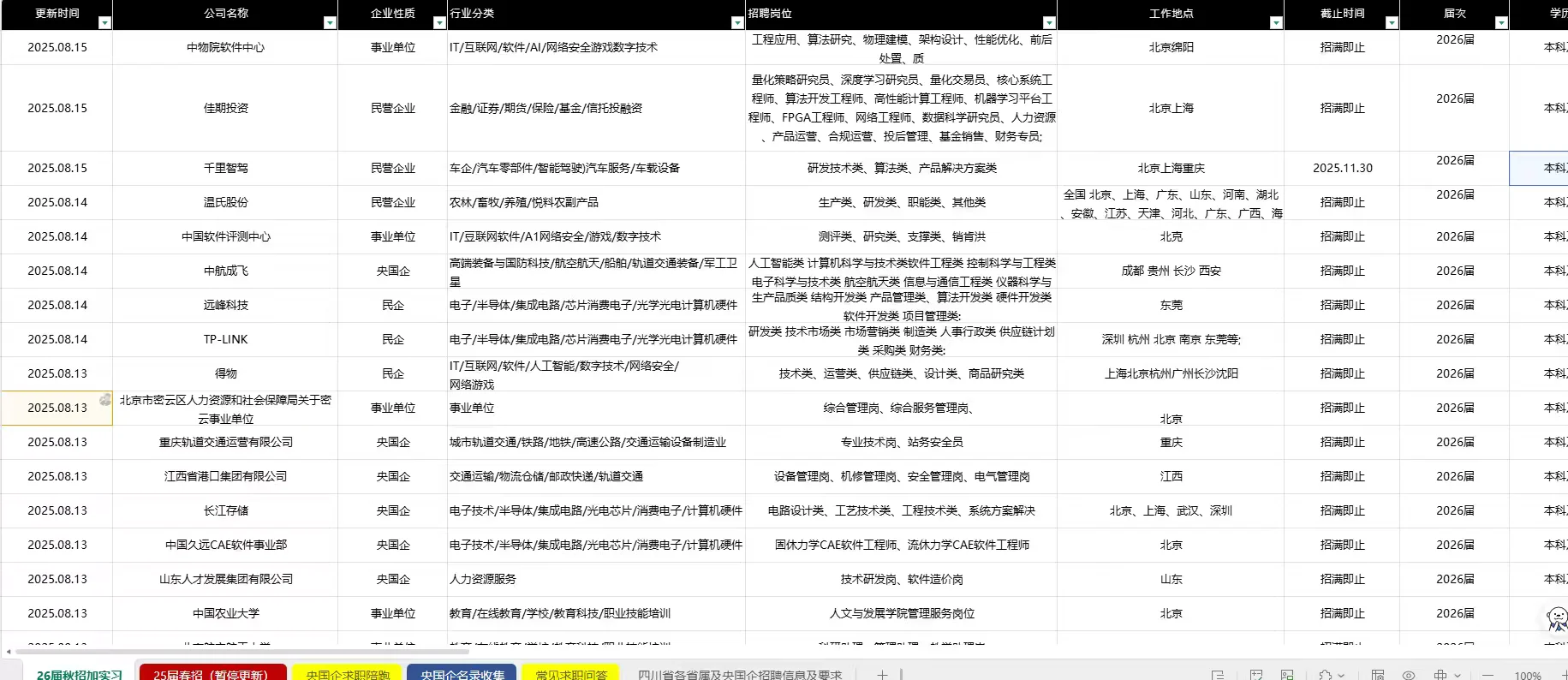This screenshot has height=680, width=1568.
Task: Select the 成都 贵州 长沙 西安 location cell
Action: click(x=1172, y=271)
